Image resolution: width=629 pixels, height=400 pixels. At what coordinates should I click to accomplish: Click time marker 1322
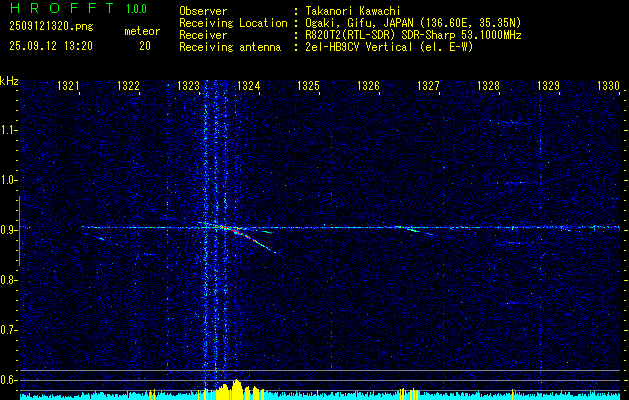click(128, 86)
